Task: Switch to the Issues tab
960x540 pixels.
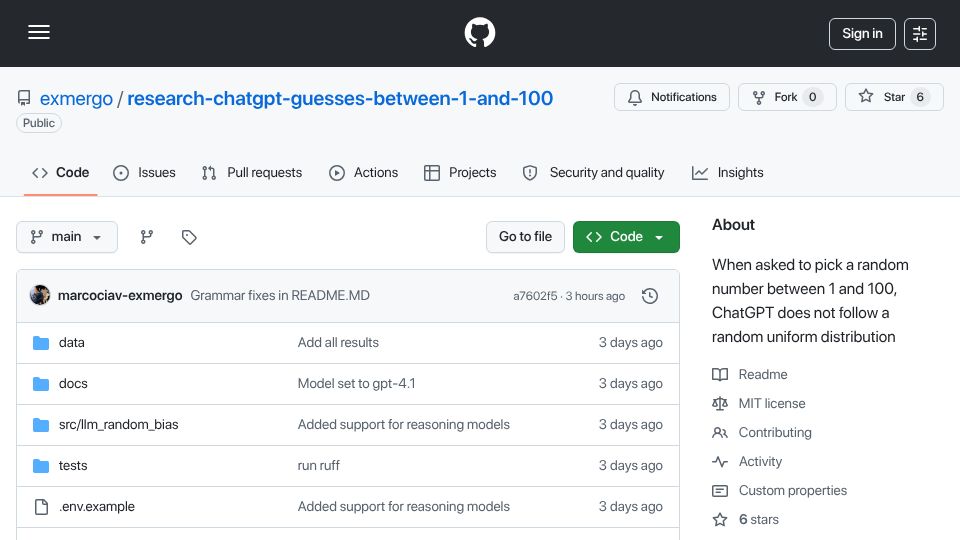Action: tap(144, 173)
